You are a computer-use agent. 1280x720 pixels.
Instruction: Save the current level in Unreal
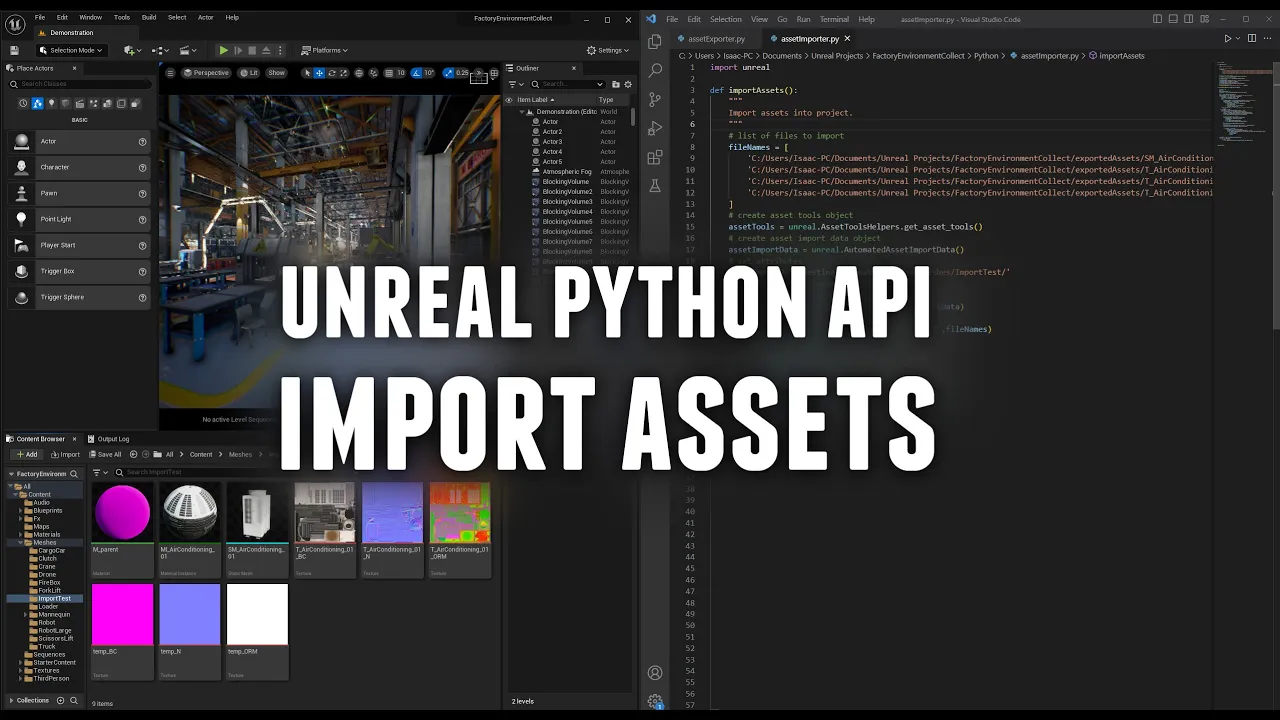14,50
